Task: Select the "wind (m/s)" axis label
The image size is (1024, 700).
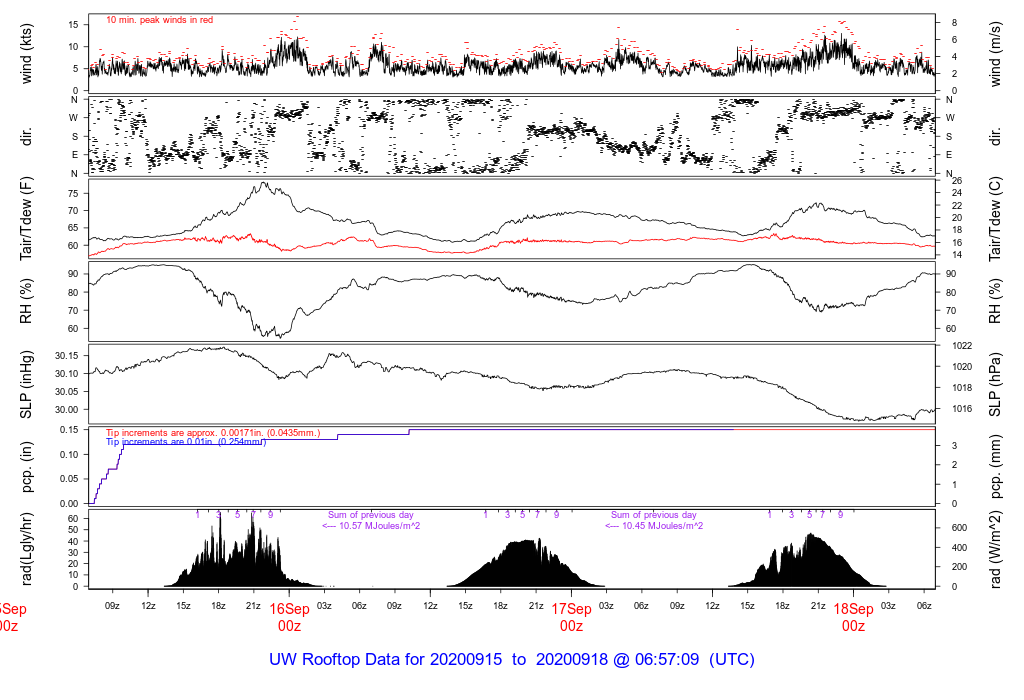Action: click(x=995, y=54)
